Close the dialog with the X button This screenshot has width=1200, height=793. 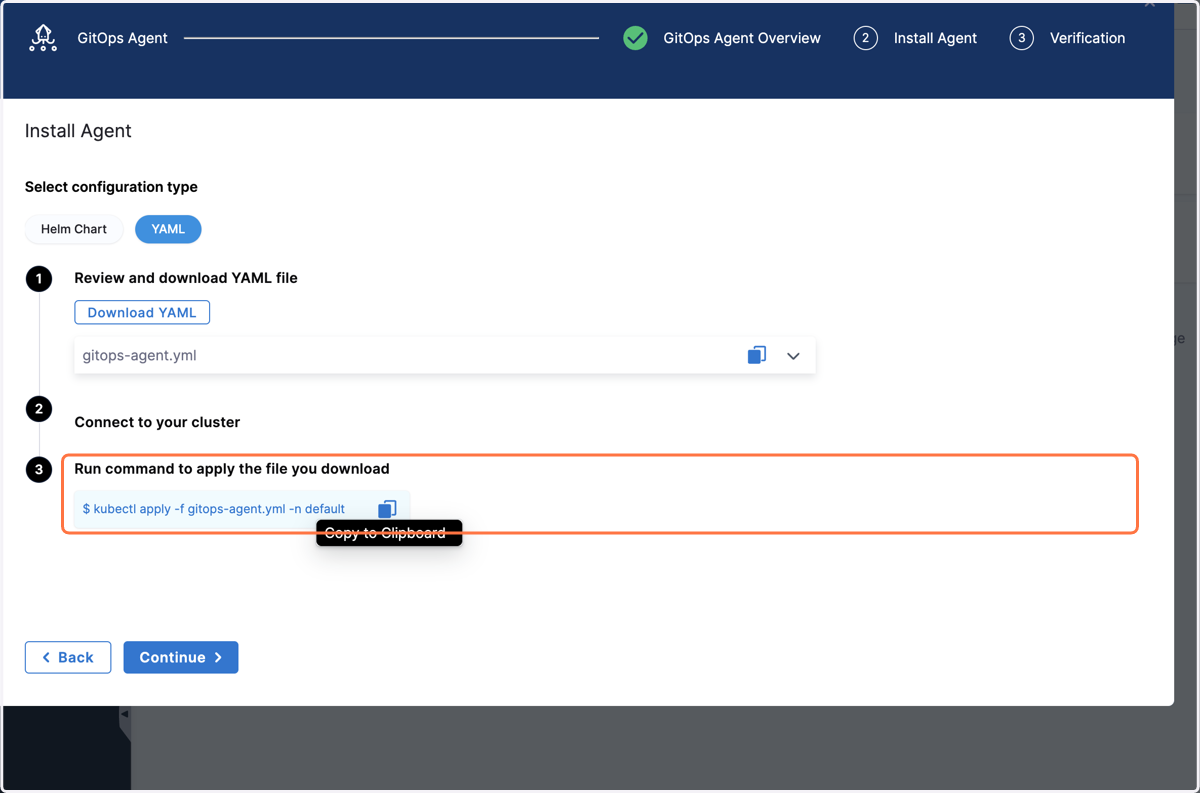(x=1150, y=4)
